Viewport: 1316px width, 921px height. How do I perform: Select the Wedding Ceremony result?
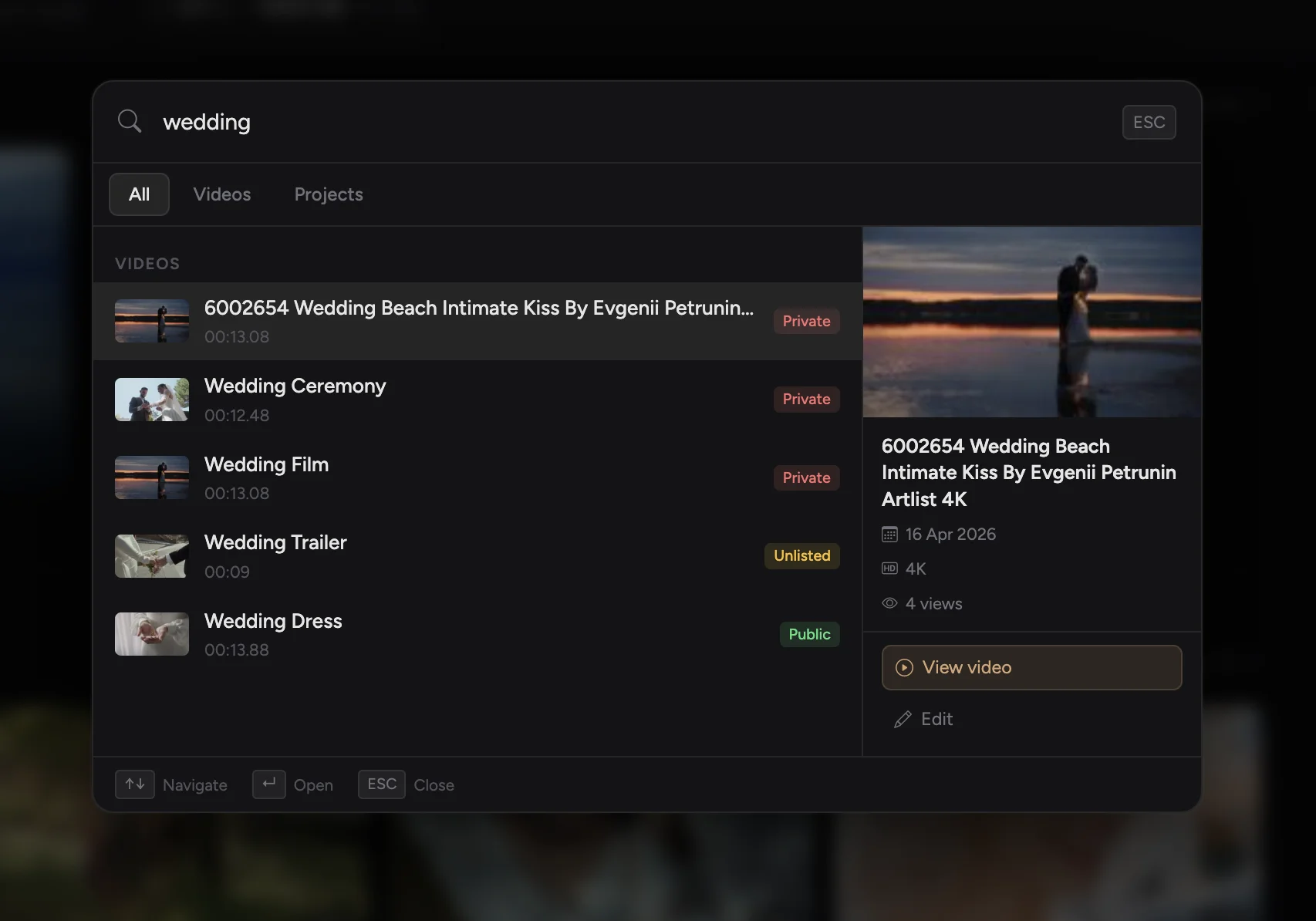tap(477, 400)
